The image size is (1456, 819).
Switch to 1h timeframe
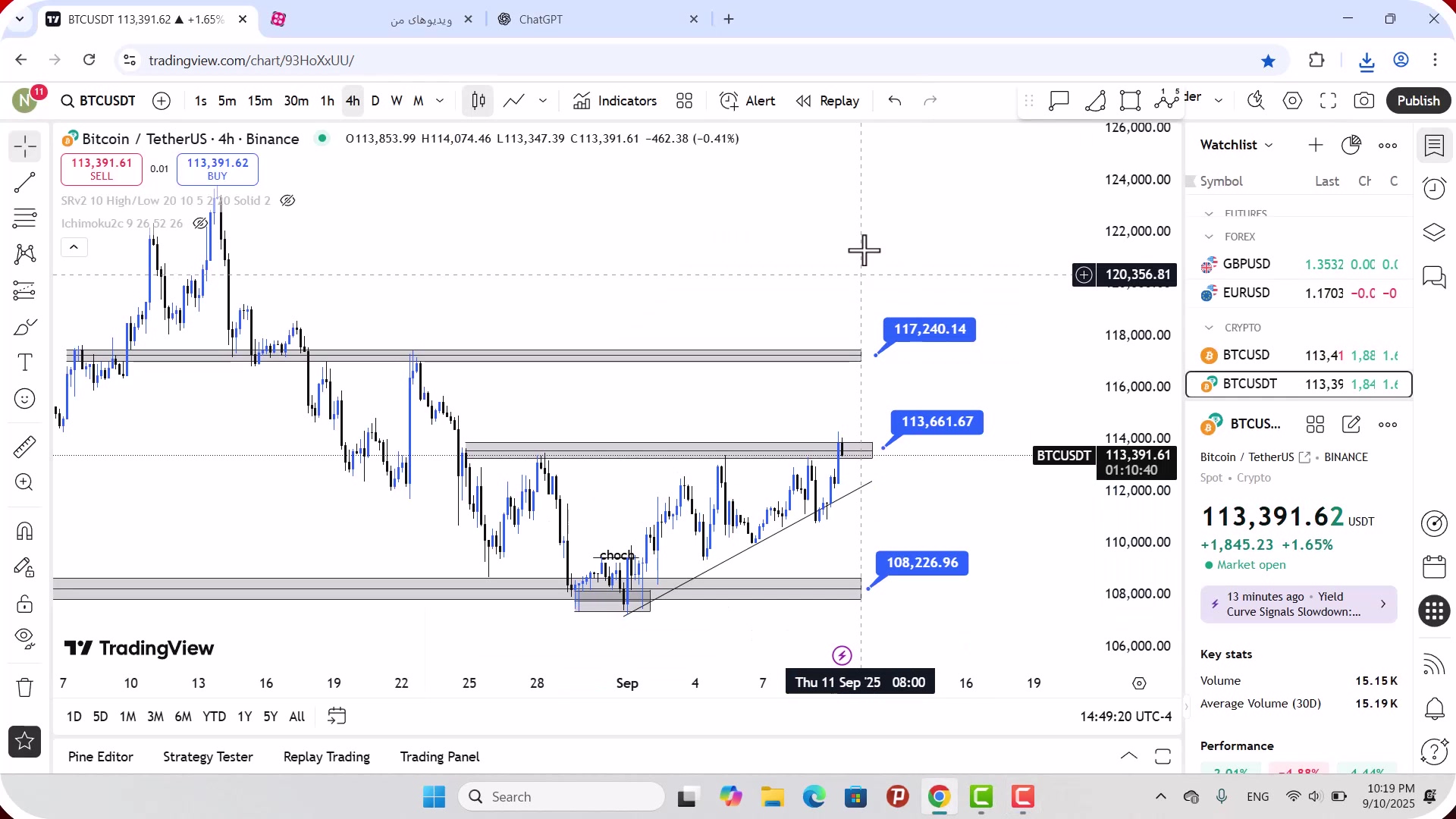[x=327, y=101]
